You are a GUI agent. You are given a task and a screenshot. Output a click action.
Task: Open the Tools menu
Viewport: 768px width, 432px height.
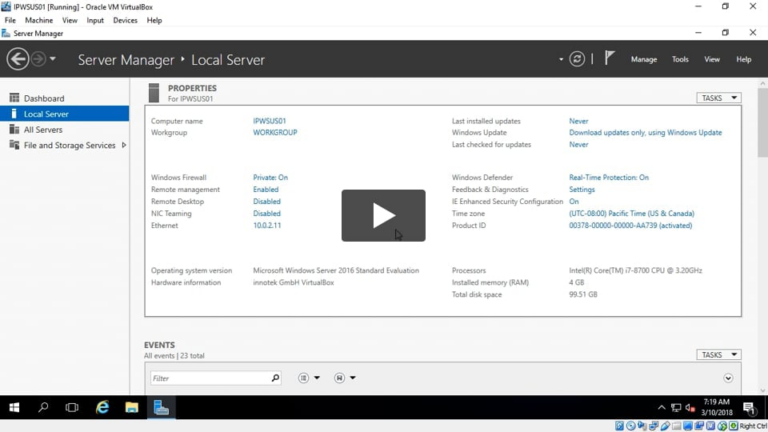(x=680, y=59)
